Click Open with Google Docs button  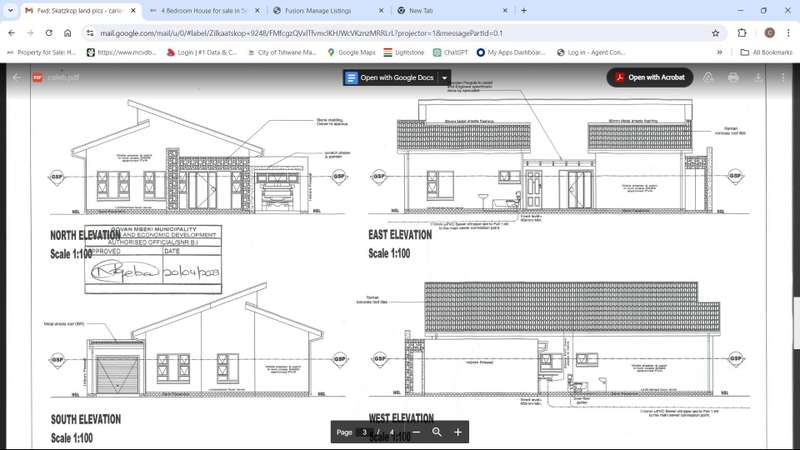[389, 77]
